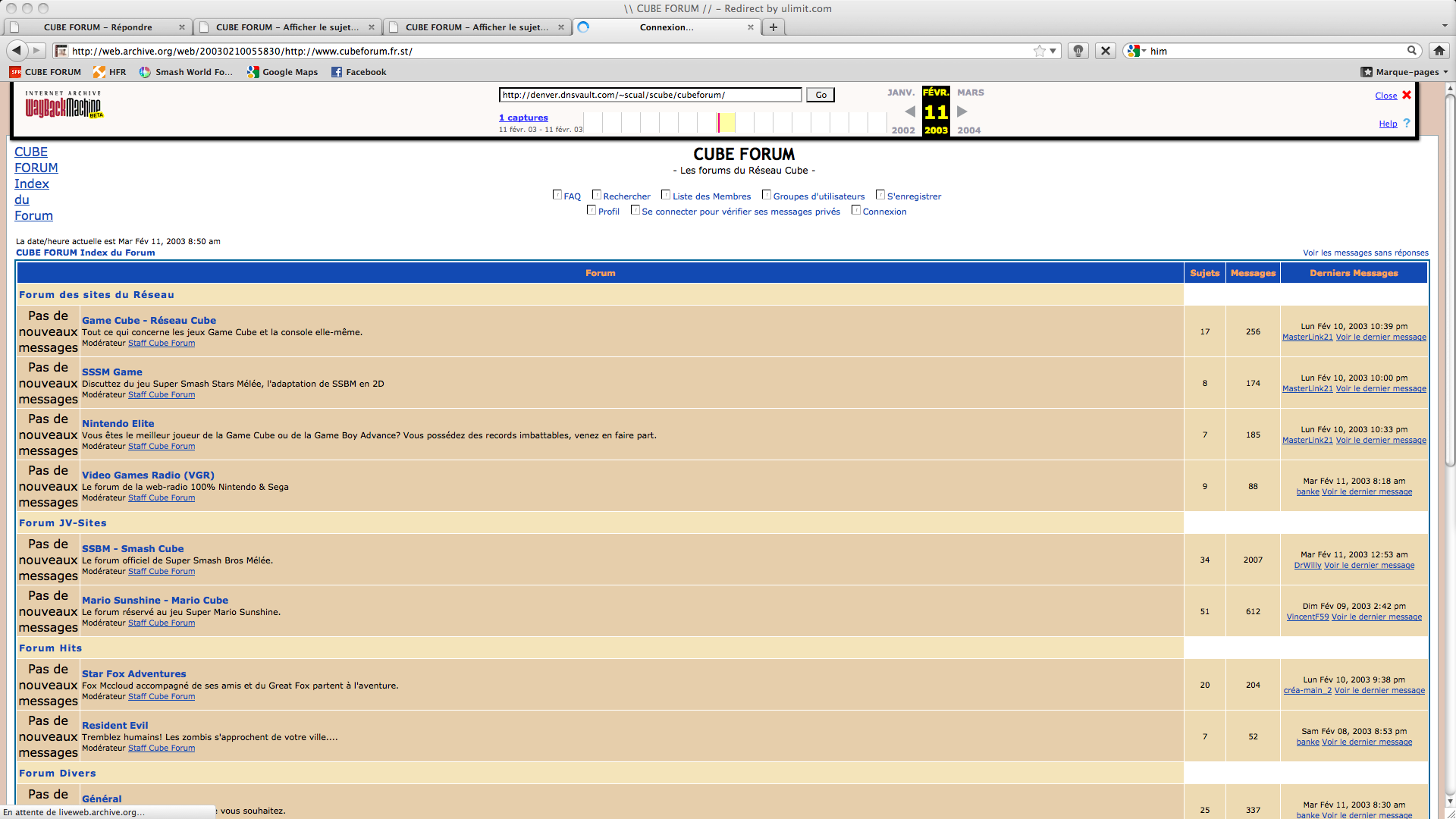Click the 'Sujets' column header
1456x819 pixels.
click(1204, 273)
